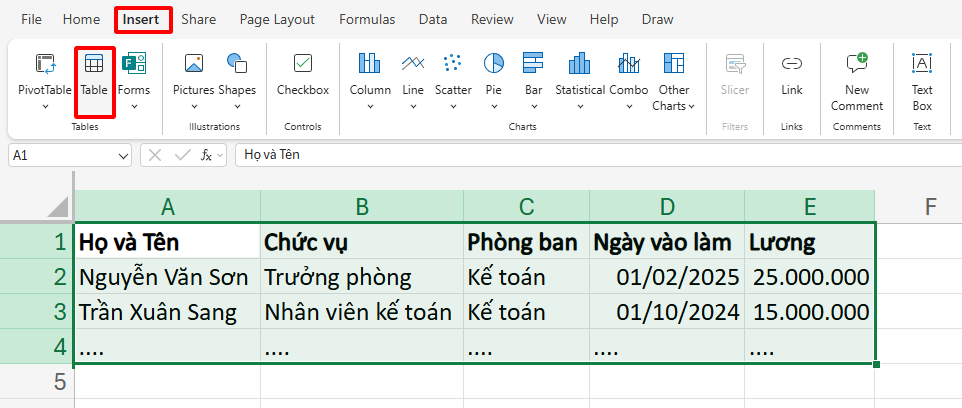Switch to the View tab
Image resolution: width=962 pixels, height=408 pixels.
tap(552, 20)
